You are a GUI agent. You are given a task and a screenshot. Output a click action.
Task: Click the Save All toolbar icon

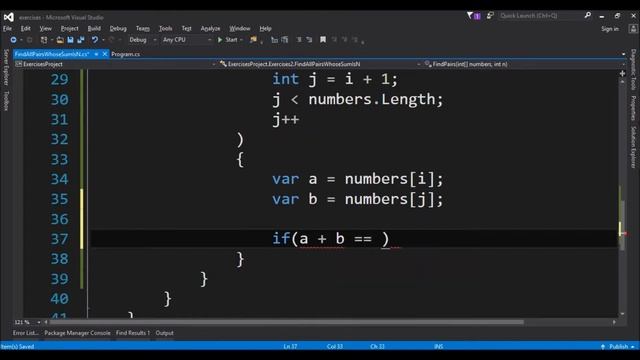pyautogui.click(x=81, y=40)
